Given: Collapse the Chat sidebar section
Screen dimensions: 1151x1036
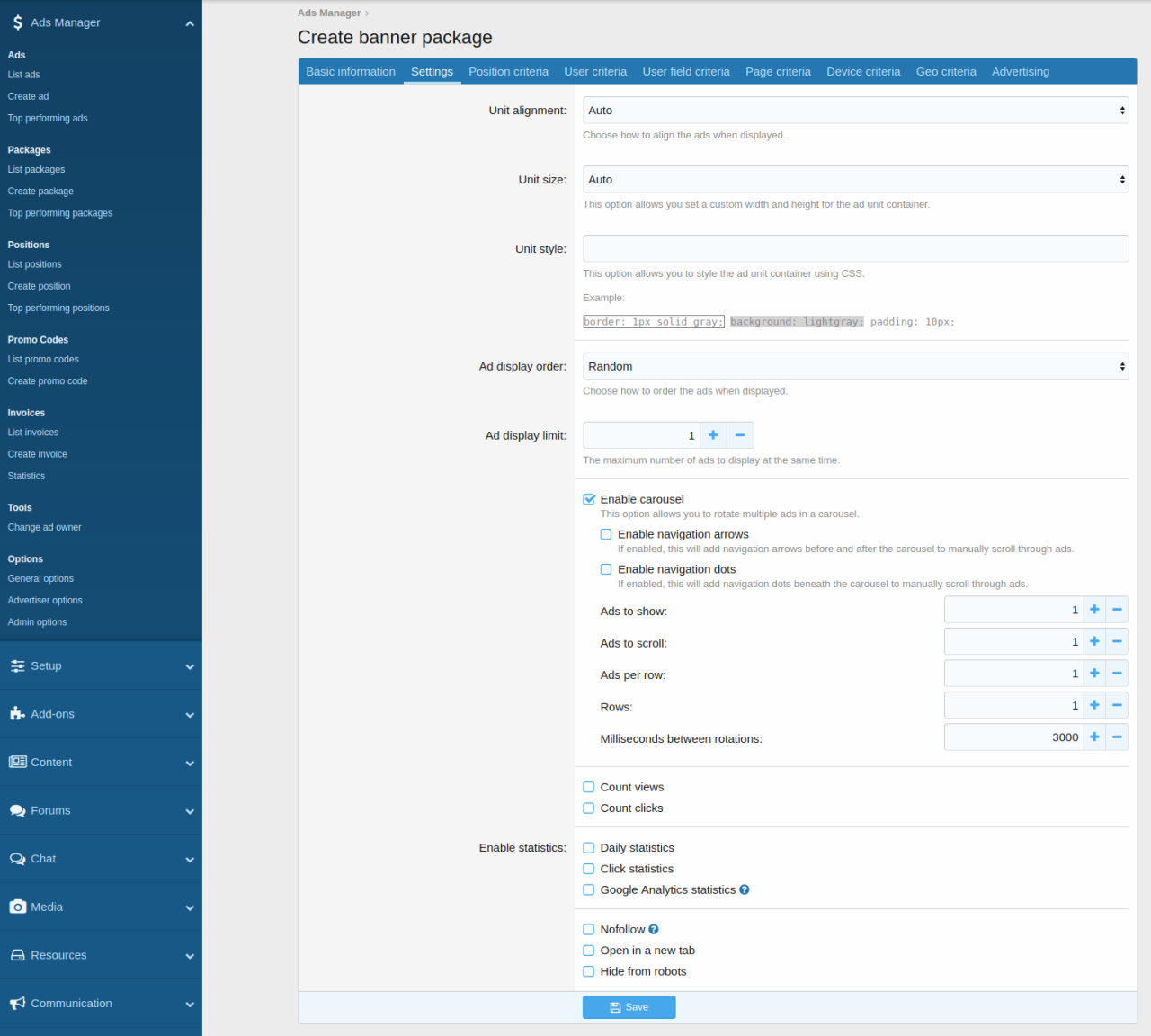Looking at the screenshot, I should (x=190, y=859).
